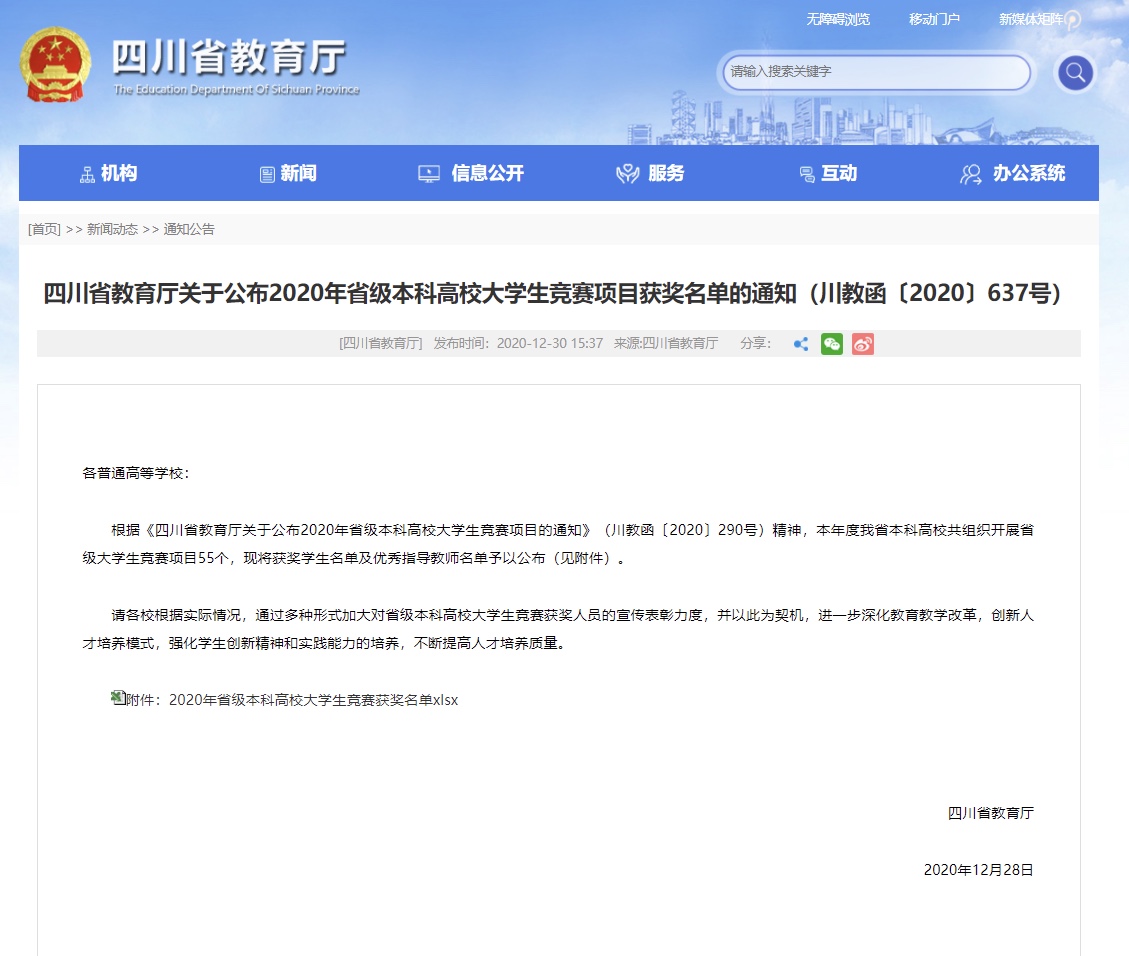Open the 办公系统 navigation menu
This screenshot has height=956, width=1129.
[x=1012, y=174]
